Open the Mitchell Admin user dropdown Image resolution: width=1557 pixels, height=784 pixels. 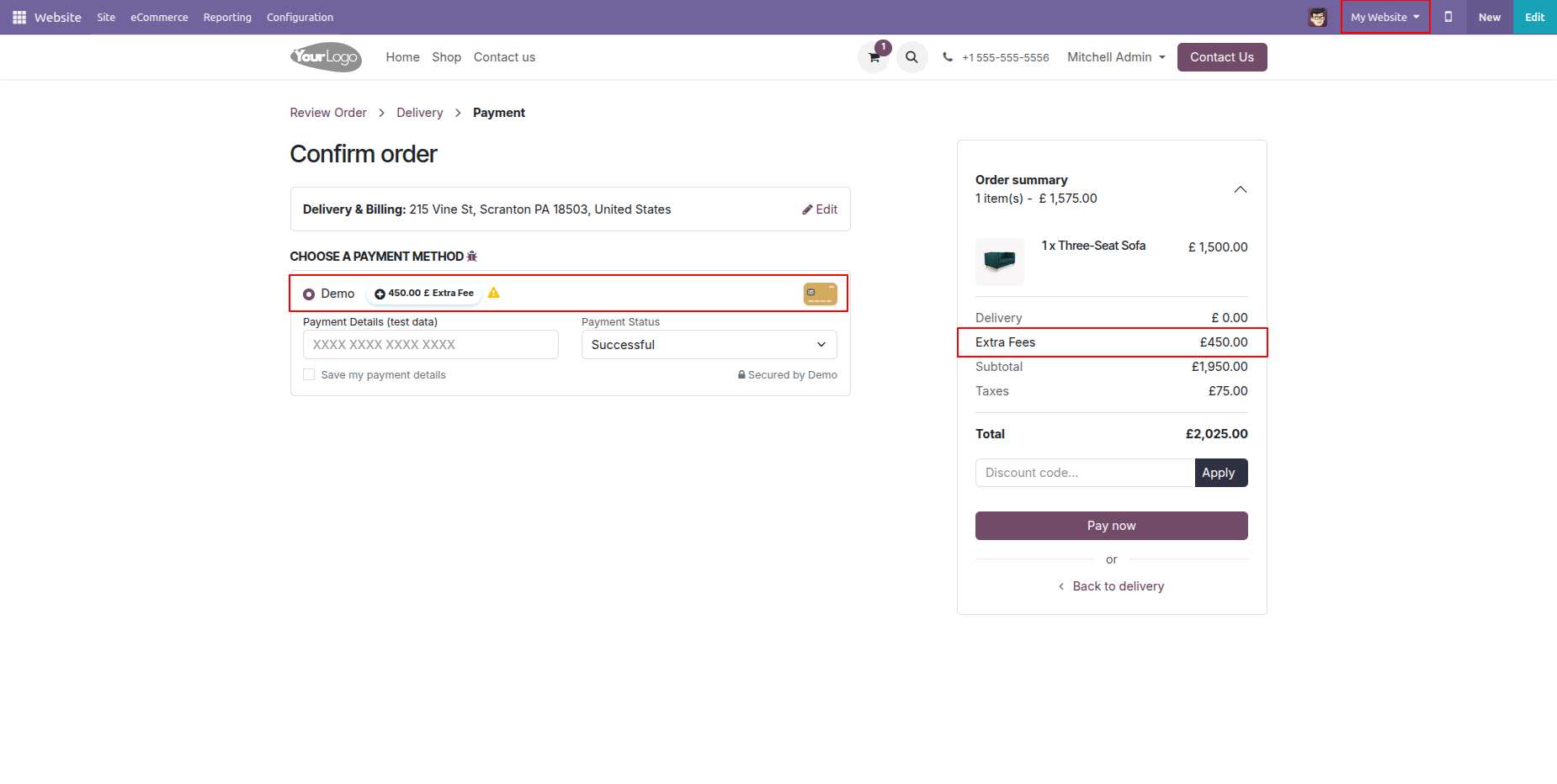coord(1116,57)
